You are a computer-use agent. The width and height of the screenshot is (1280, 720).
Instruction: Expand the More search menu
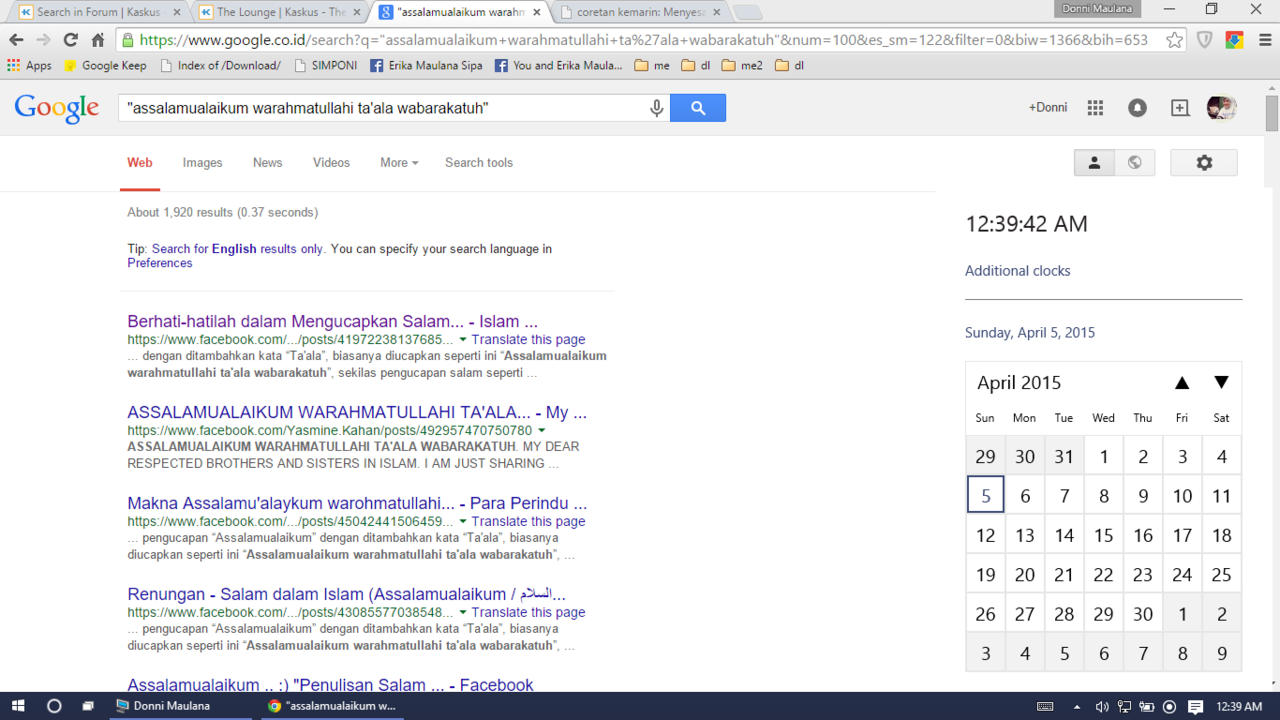(x=399, y=163)
